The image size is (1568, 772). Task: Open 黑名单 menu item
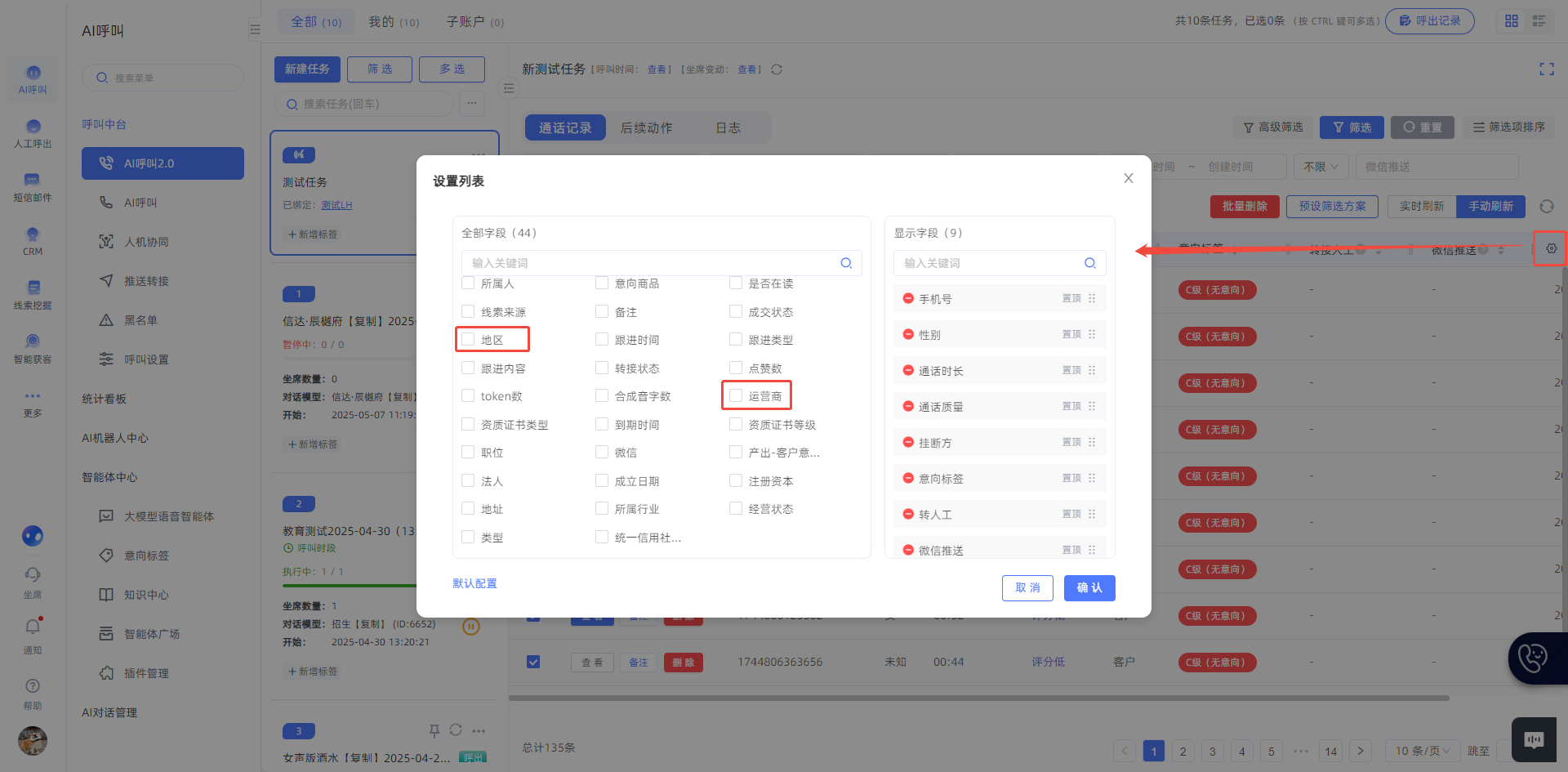[140, 320]
